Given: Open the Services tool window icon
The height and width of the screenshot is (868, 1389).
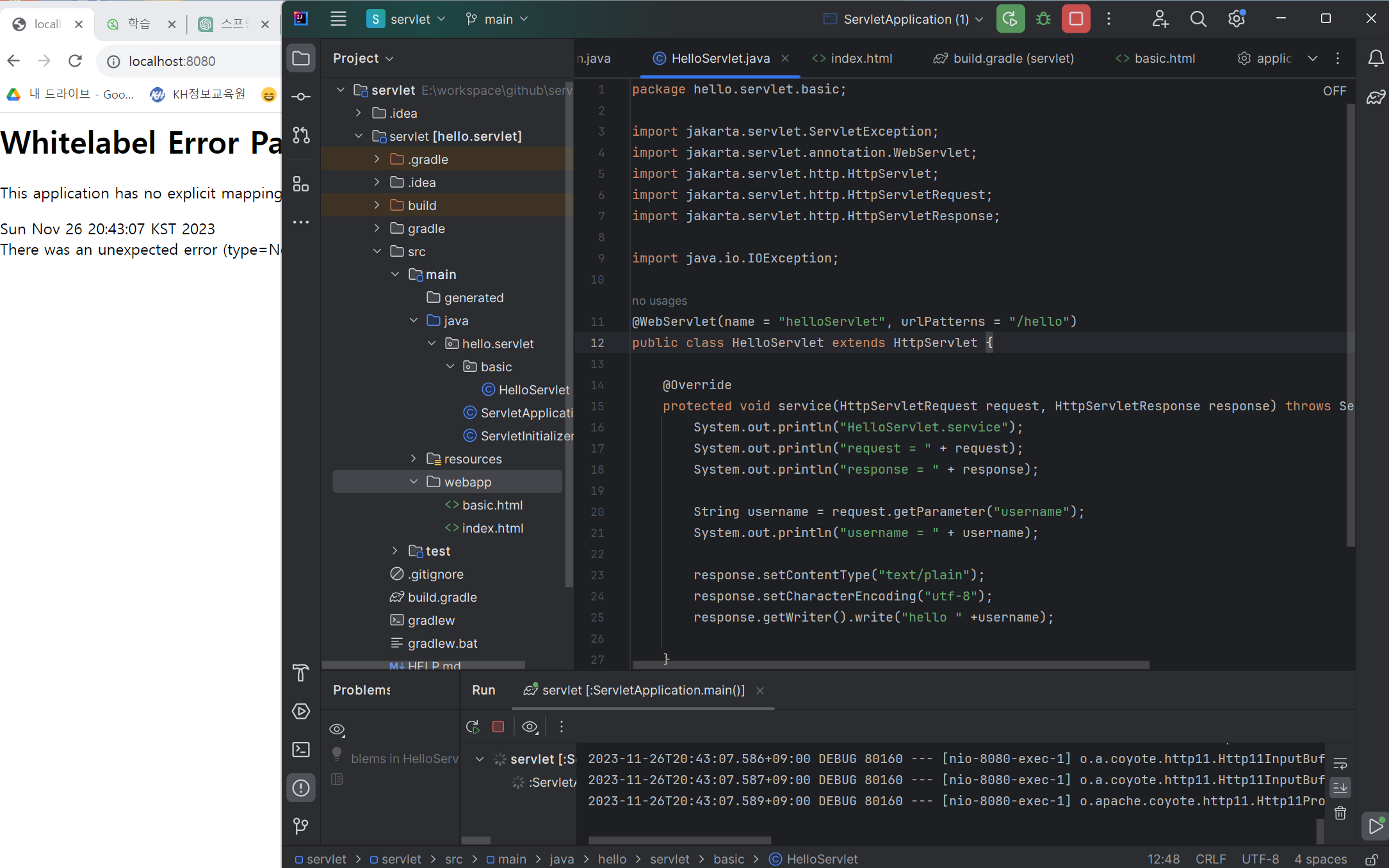Looking at the screenshot, I should (x=301, y=711).
